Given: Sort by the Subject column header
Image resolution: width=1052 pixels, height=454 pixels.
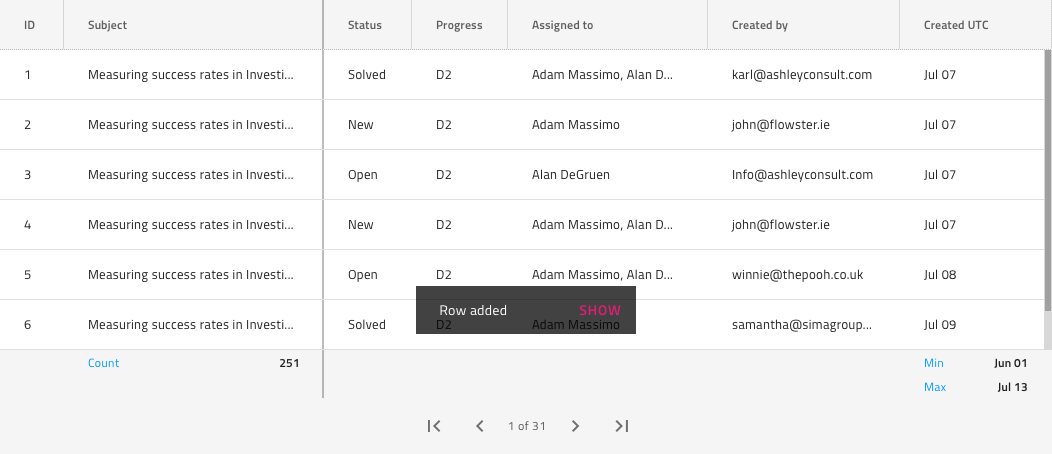Looking at the screenshot, I should click(108, 25).
